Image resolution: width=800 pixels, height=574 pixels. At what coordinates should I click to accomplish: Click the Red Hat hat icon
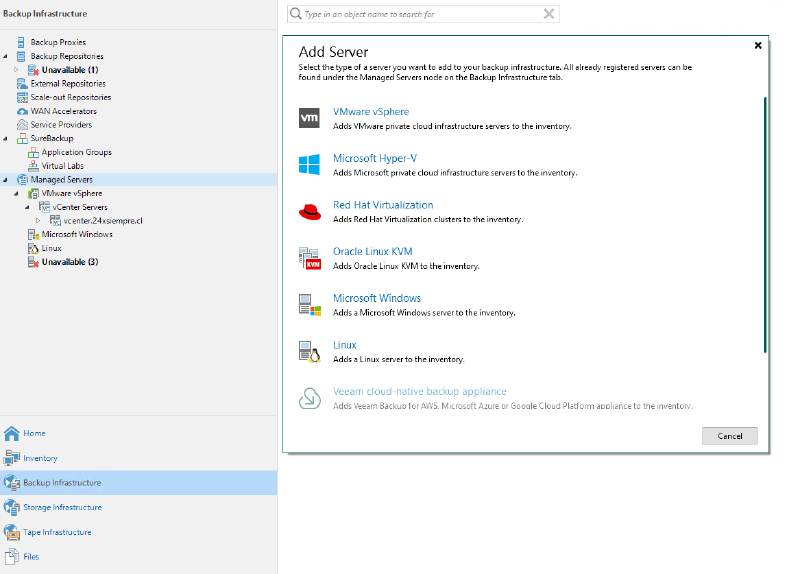point(310,211)
